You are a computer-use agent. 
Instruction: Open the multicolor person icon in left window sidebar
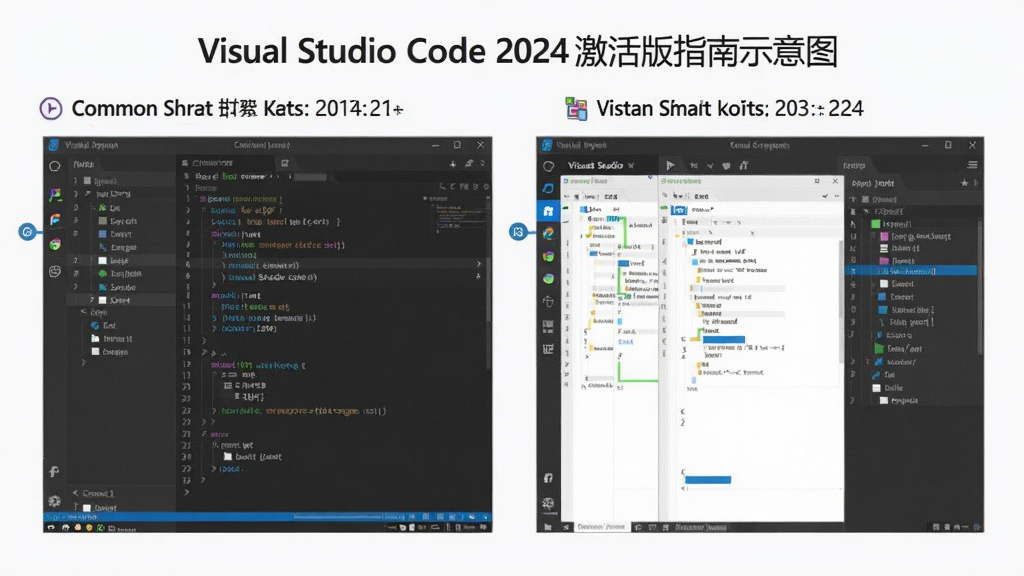(55, 194)
